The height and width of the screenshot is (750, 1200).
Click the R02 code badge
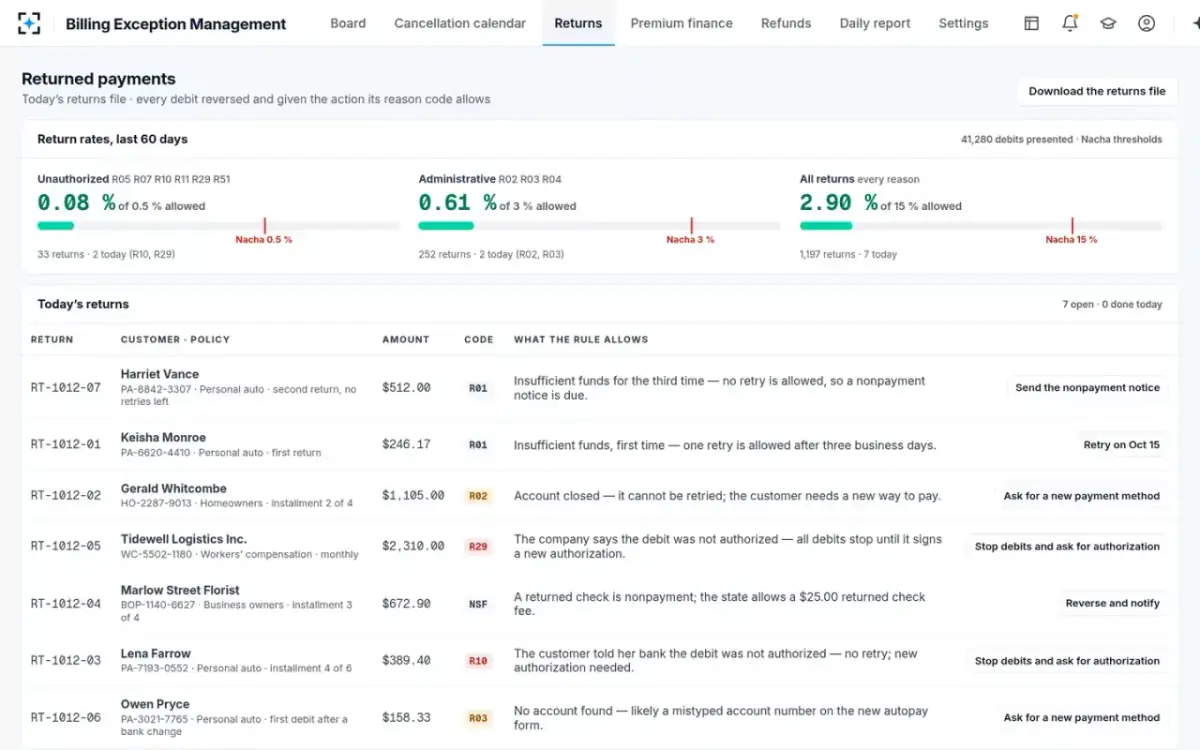(478, 496)
